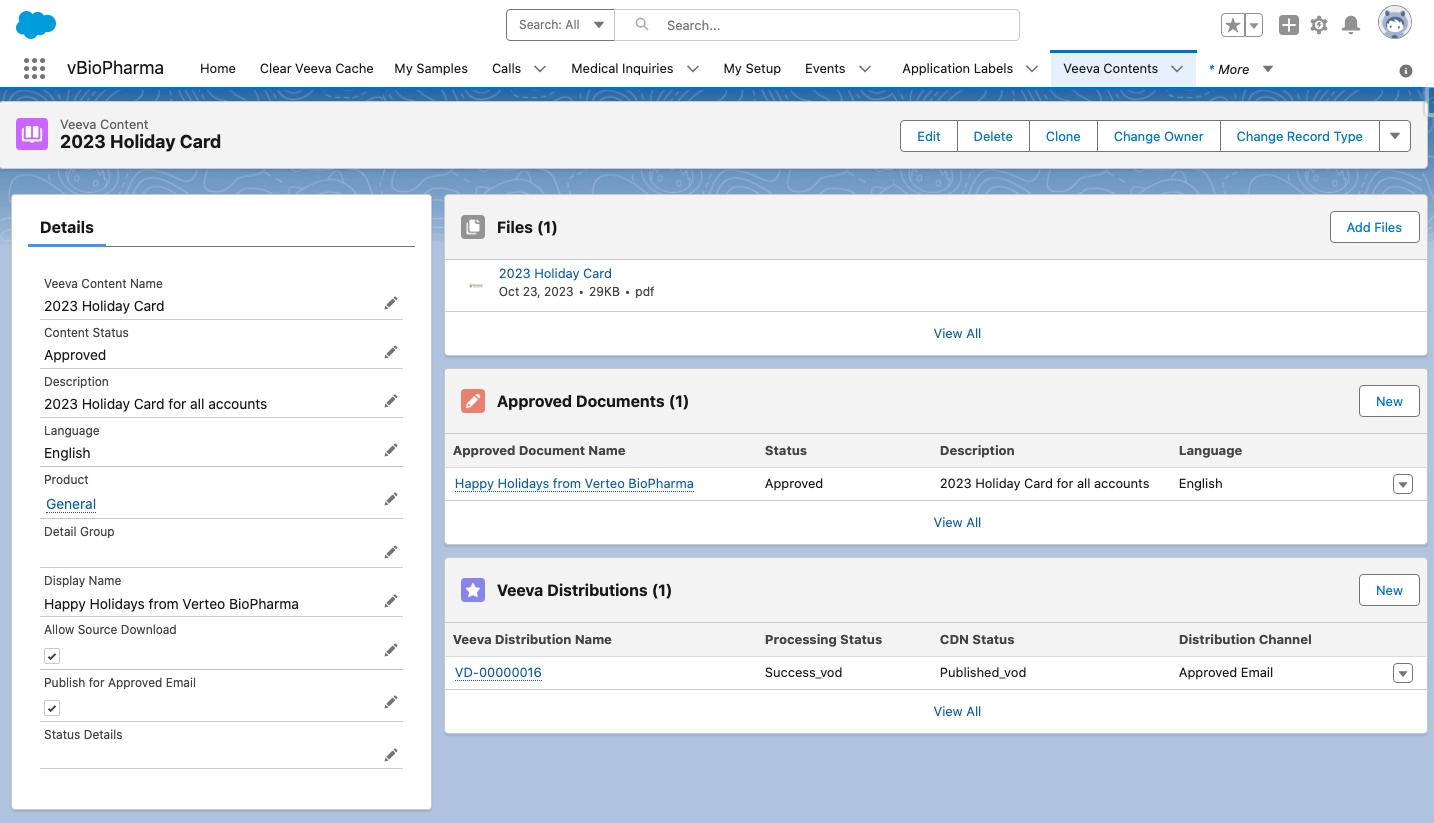Clone the 2023 Holiday Card record
Screen dimensions: 1434x823
coord(1062,136)
